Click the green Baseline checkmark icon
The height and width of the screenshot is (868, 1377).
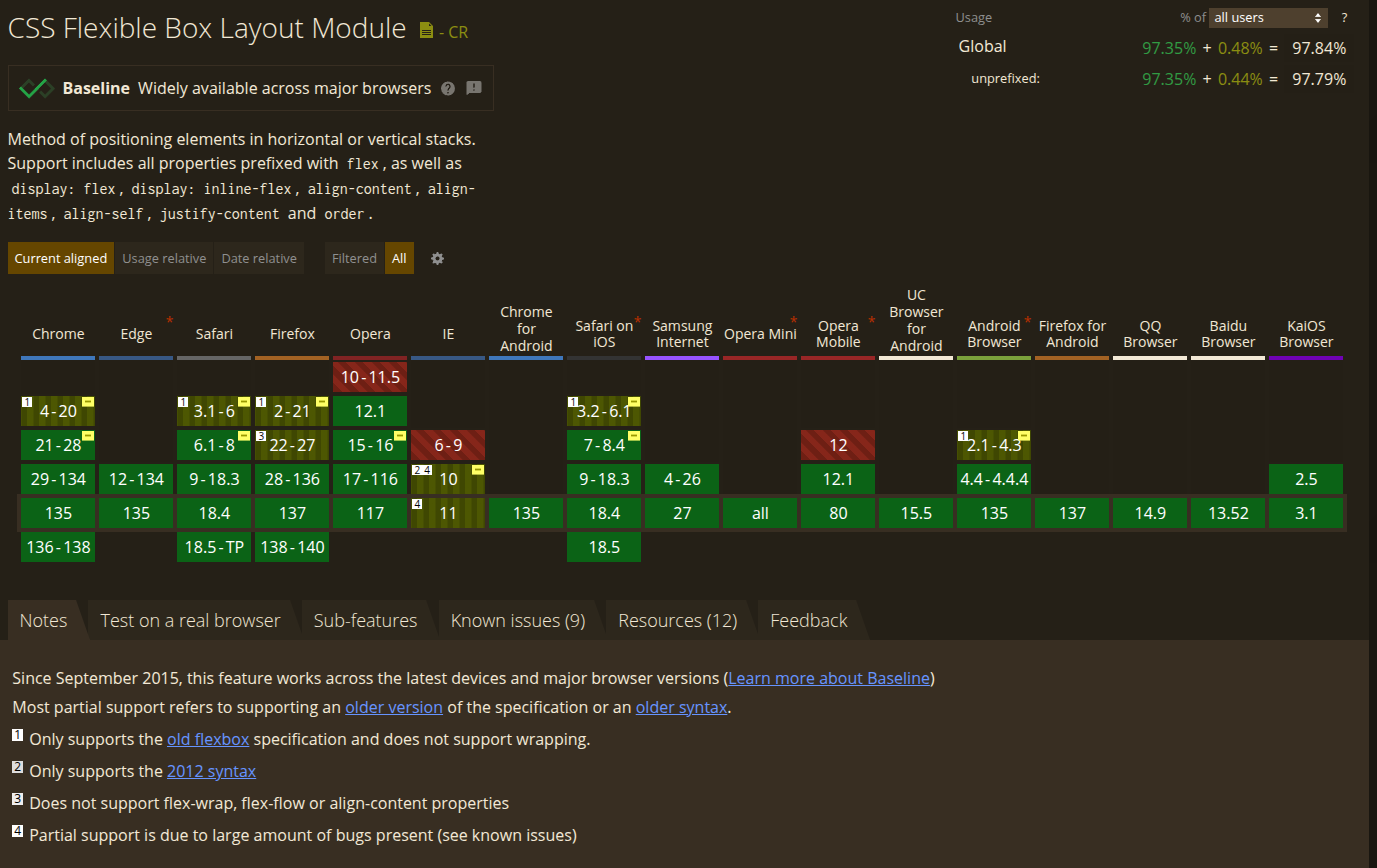click(36, 88)
